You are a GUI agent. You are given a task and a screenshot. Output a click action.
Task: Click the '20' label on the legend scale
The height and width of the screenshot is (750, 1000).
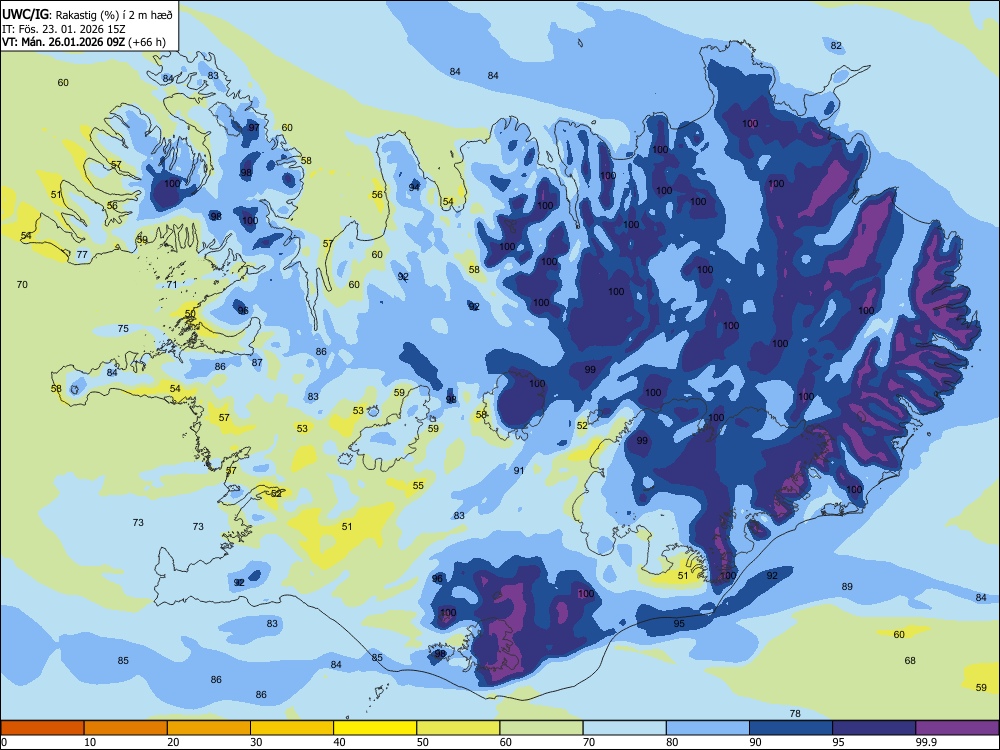pyautogui.click(x=173, y=742)
